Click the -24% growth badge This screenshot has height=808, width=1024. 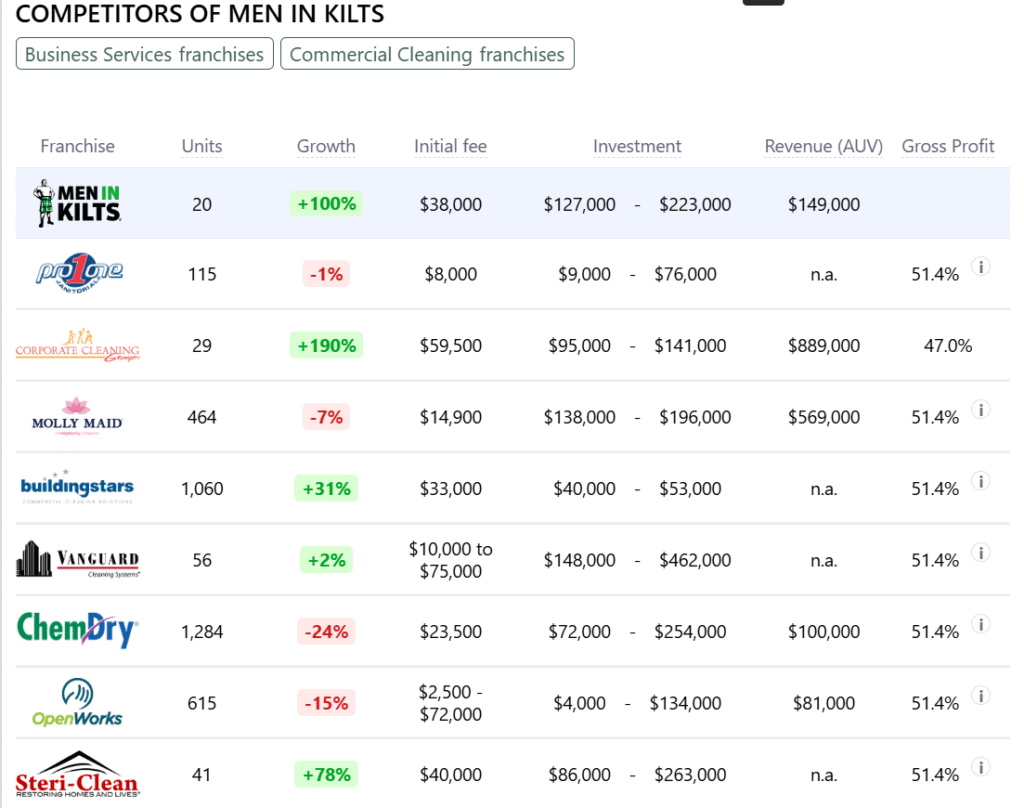click(327, 632)
